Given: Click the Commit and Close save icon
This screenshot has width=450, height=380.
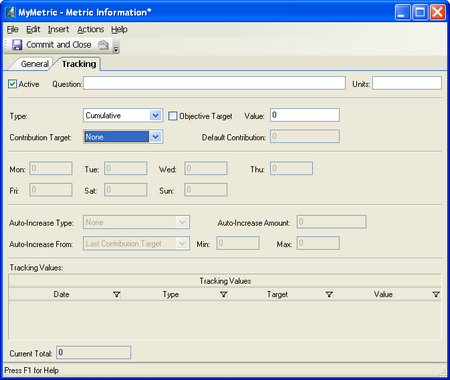Looking at the screenshot, I should (17, 45).
